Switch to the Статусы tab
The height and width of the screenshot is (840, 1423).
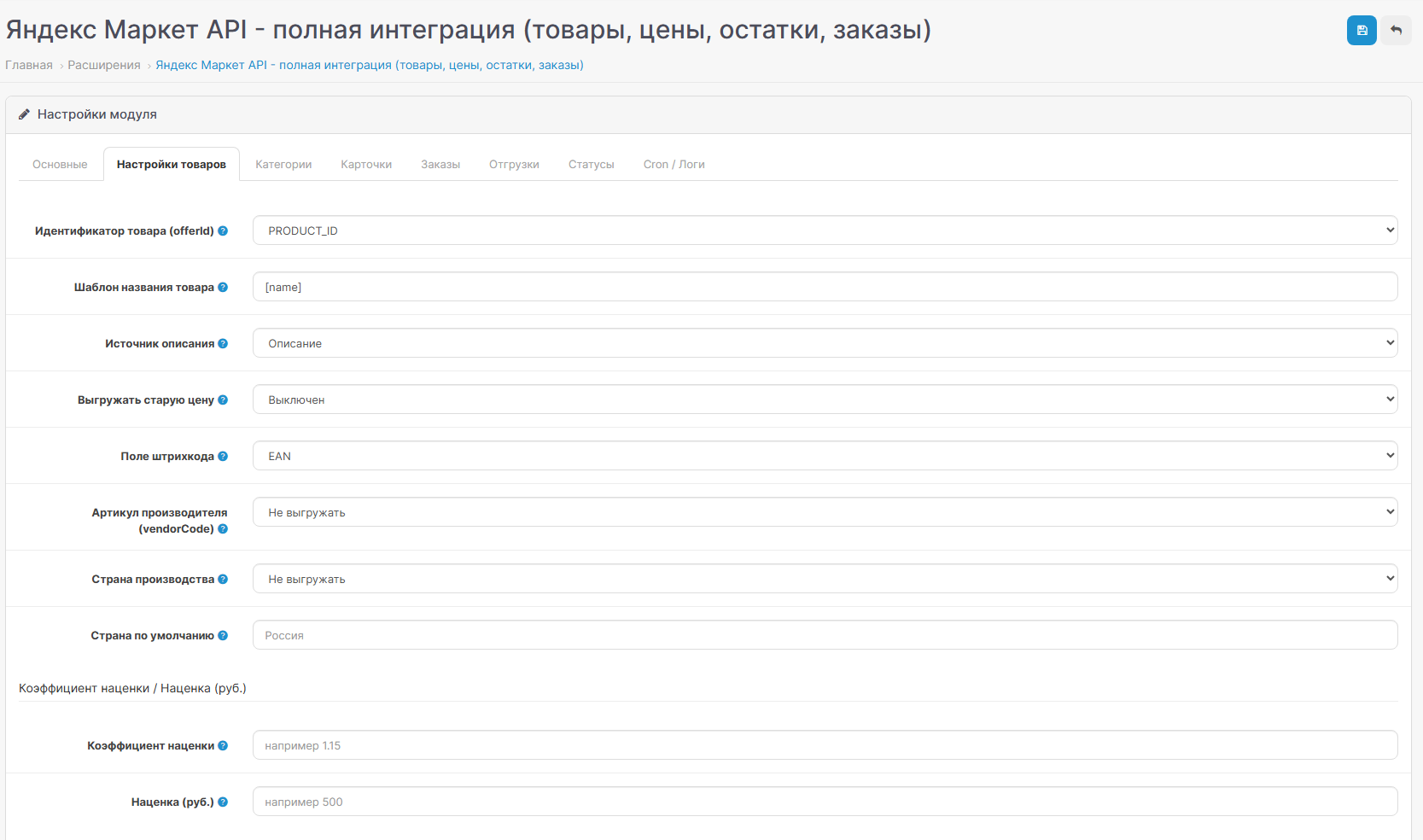coord(592,164)
